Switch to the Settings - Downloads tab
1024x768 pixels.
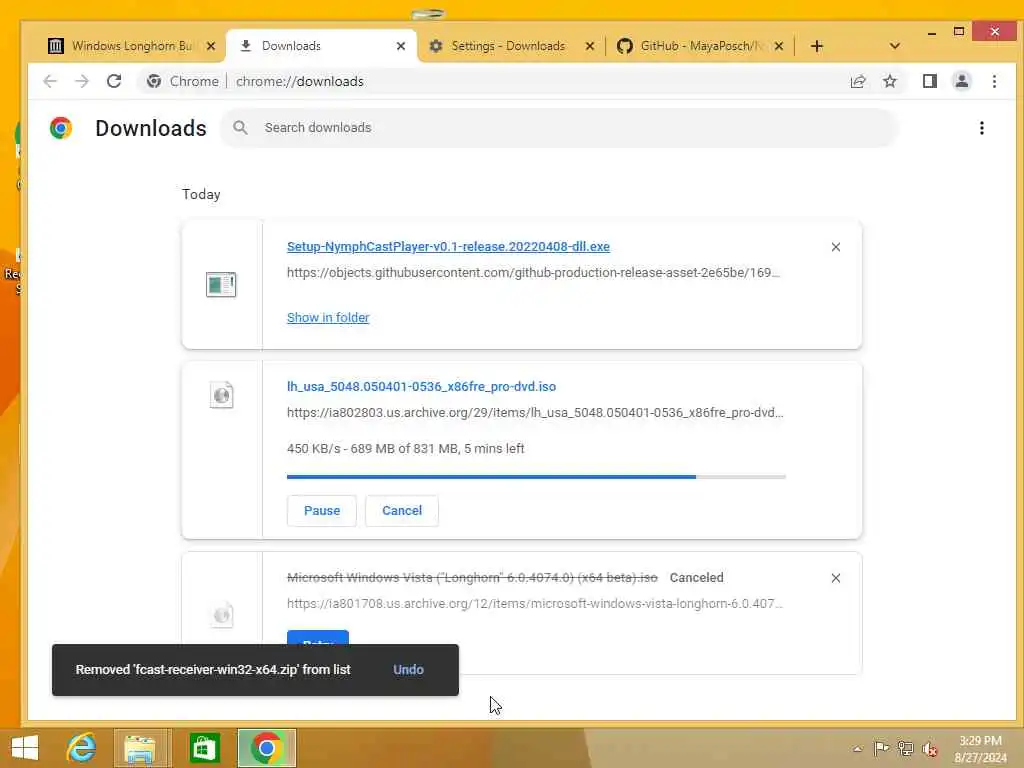coord(508,46)
